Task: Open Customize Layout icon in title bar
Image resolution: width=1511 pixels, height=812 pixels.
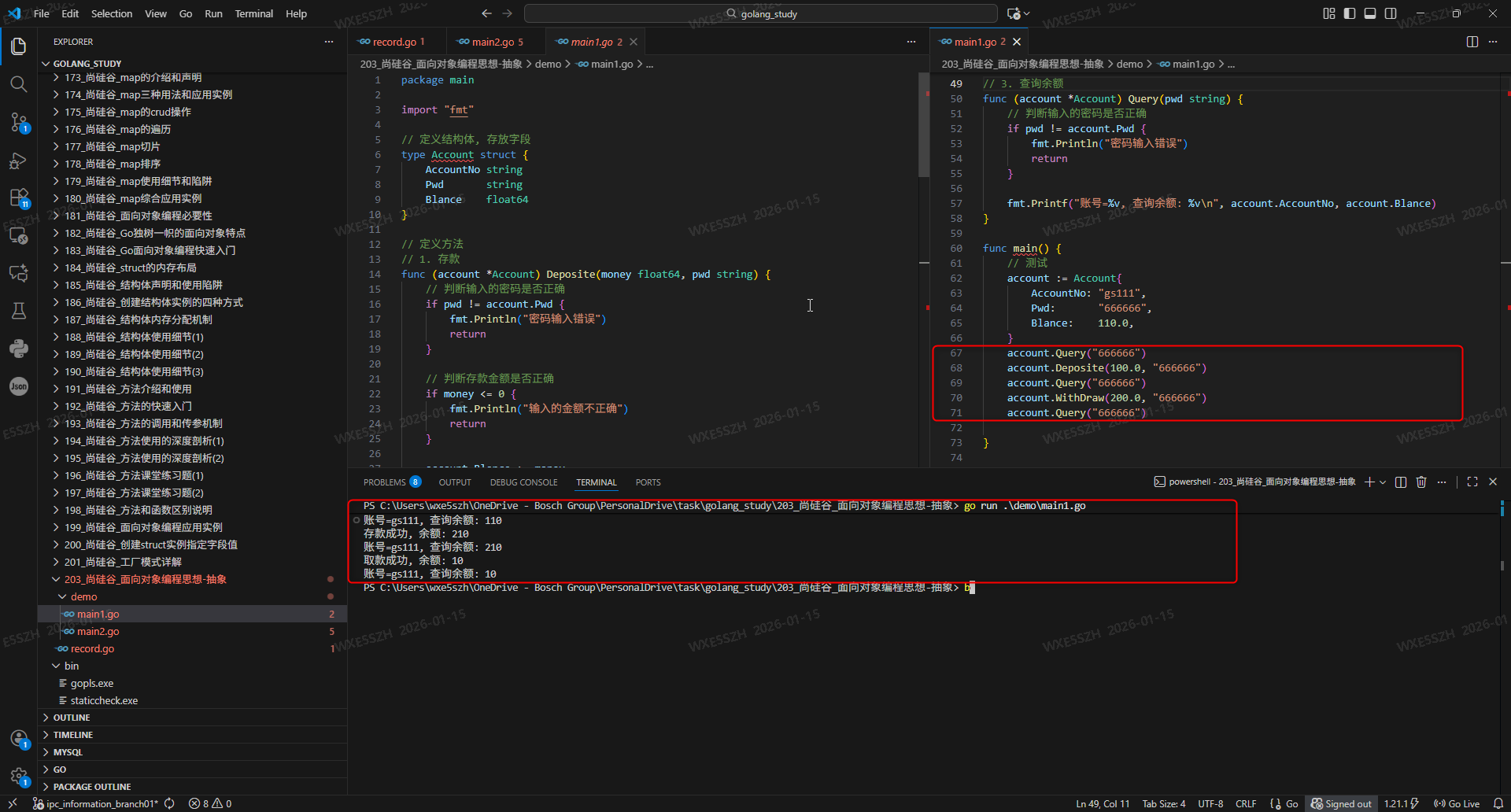Action: click(x=1329, y=13)
